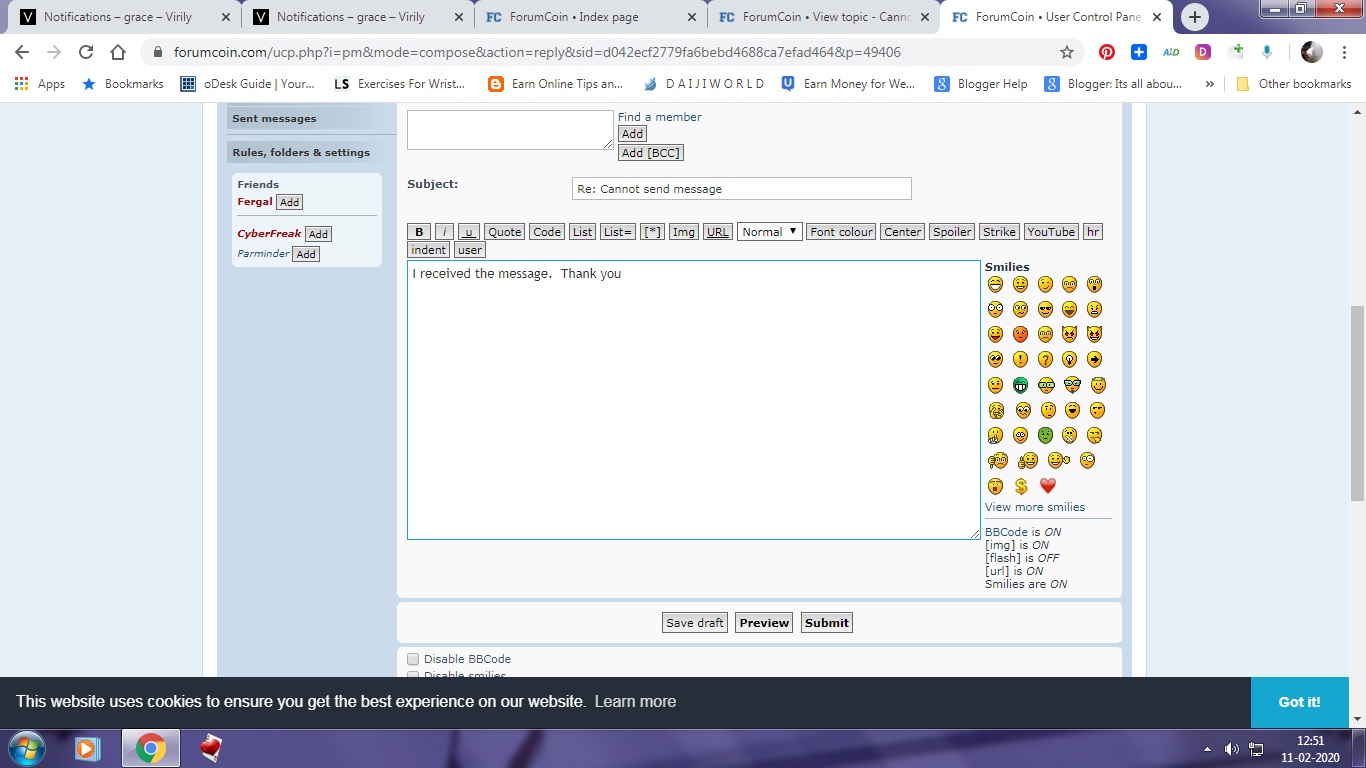Viewport: 1366px width, 768px height.
Task: Show hidden system tray icons
Action: 1207,749
